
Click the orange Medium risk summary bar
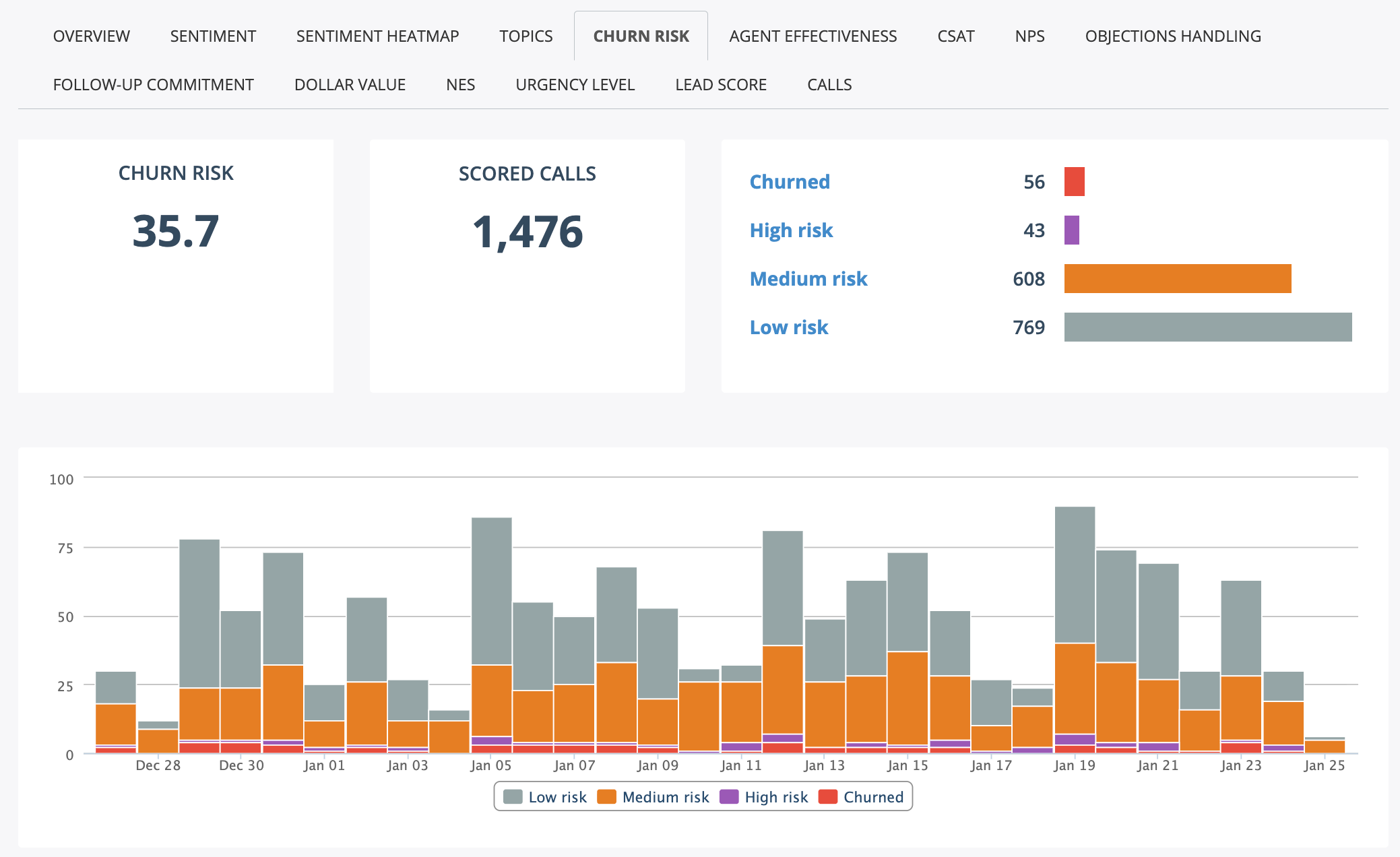coord(1178,279)
